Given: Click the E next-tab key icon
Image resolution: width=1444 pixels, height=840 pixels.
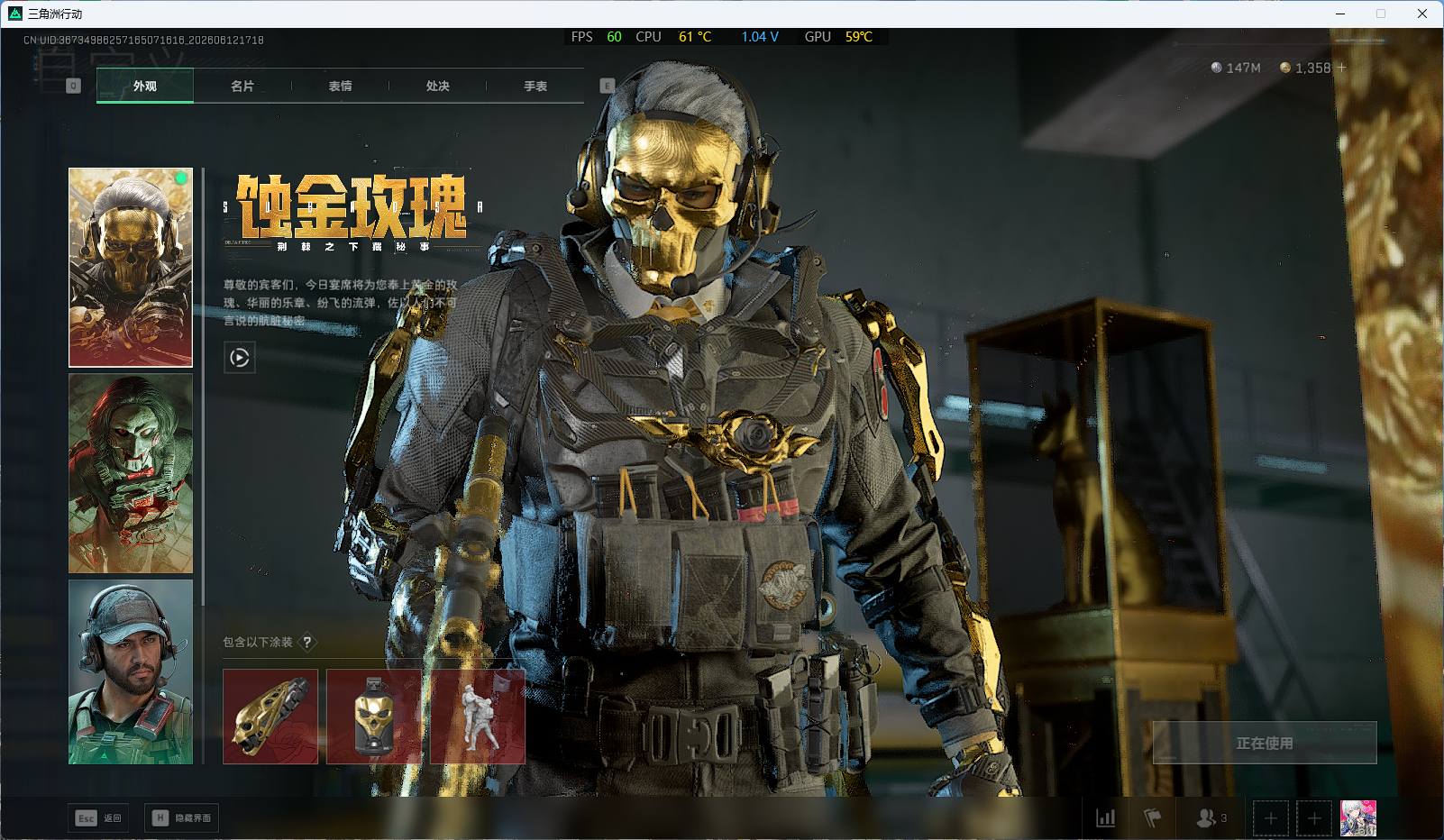Looking at the screenshot, I should (607, 86).
